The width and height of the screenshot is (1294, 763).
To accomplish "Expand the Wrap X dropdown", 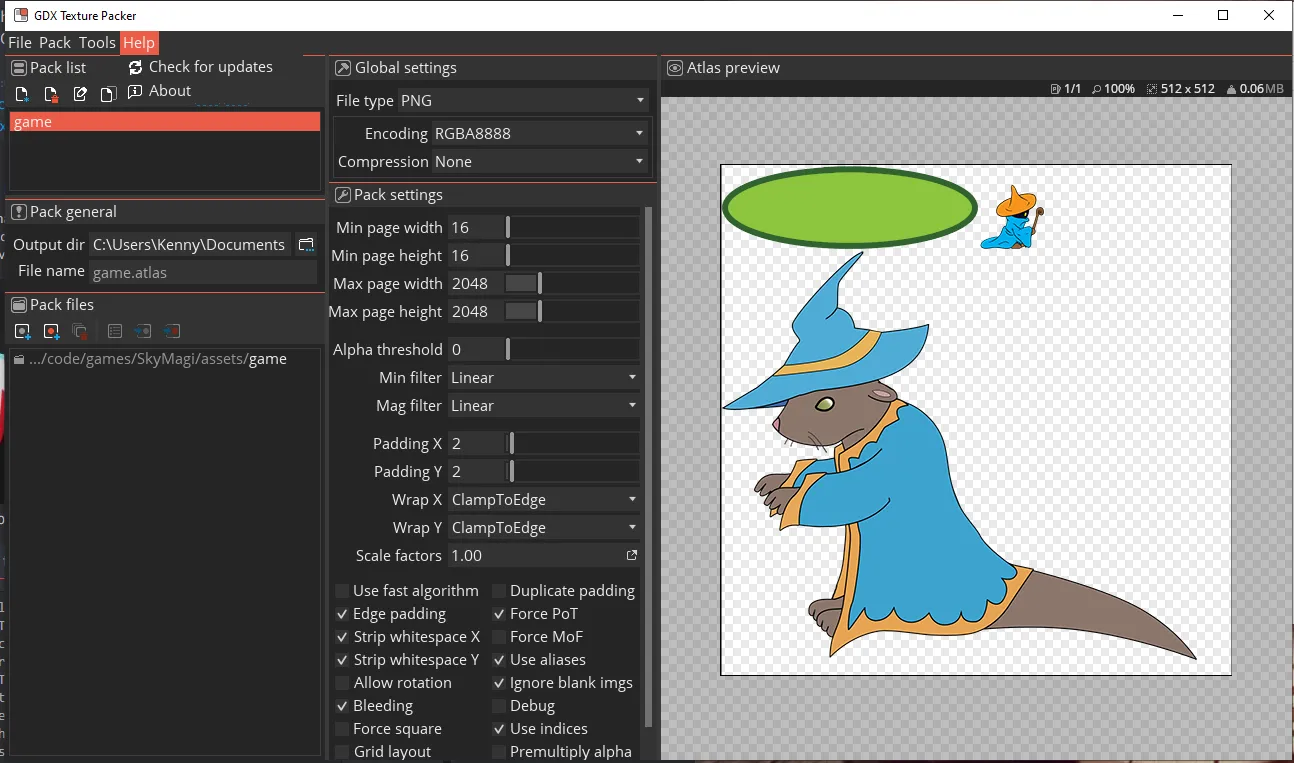I will [544, 500].
